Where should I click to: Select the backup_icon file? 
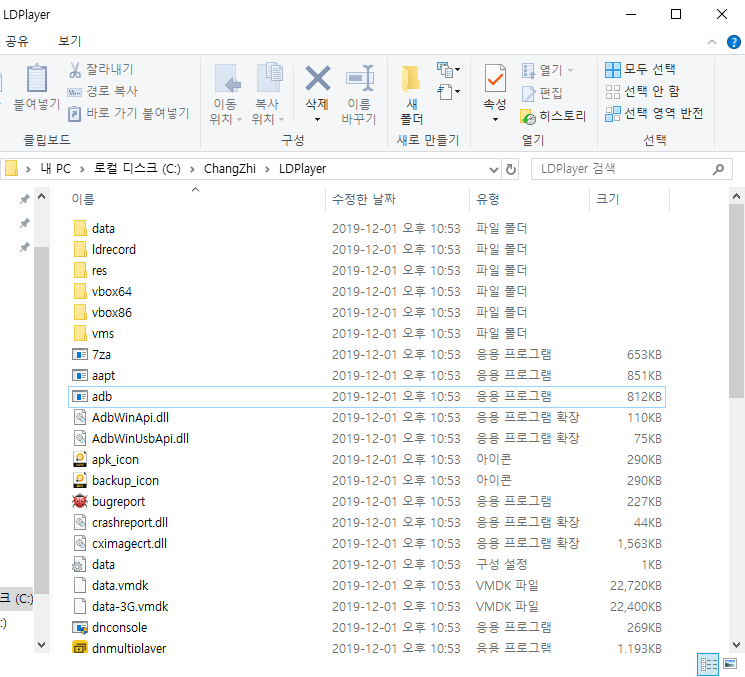[x=115, y=480]
